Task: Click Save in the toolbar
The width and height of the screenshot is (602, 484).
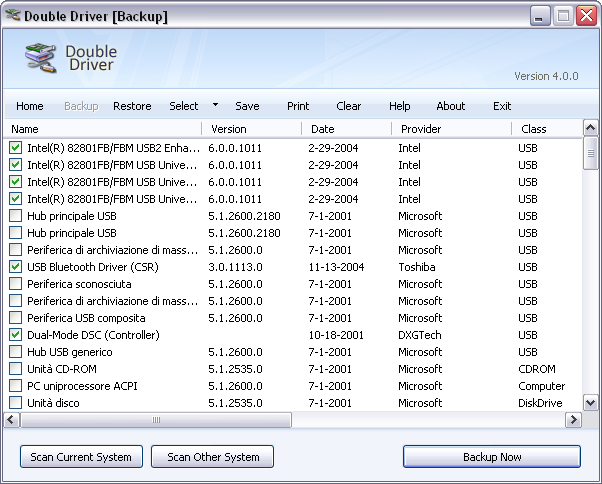Action: (247, 106)
